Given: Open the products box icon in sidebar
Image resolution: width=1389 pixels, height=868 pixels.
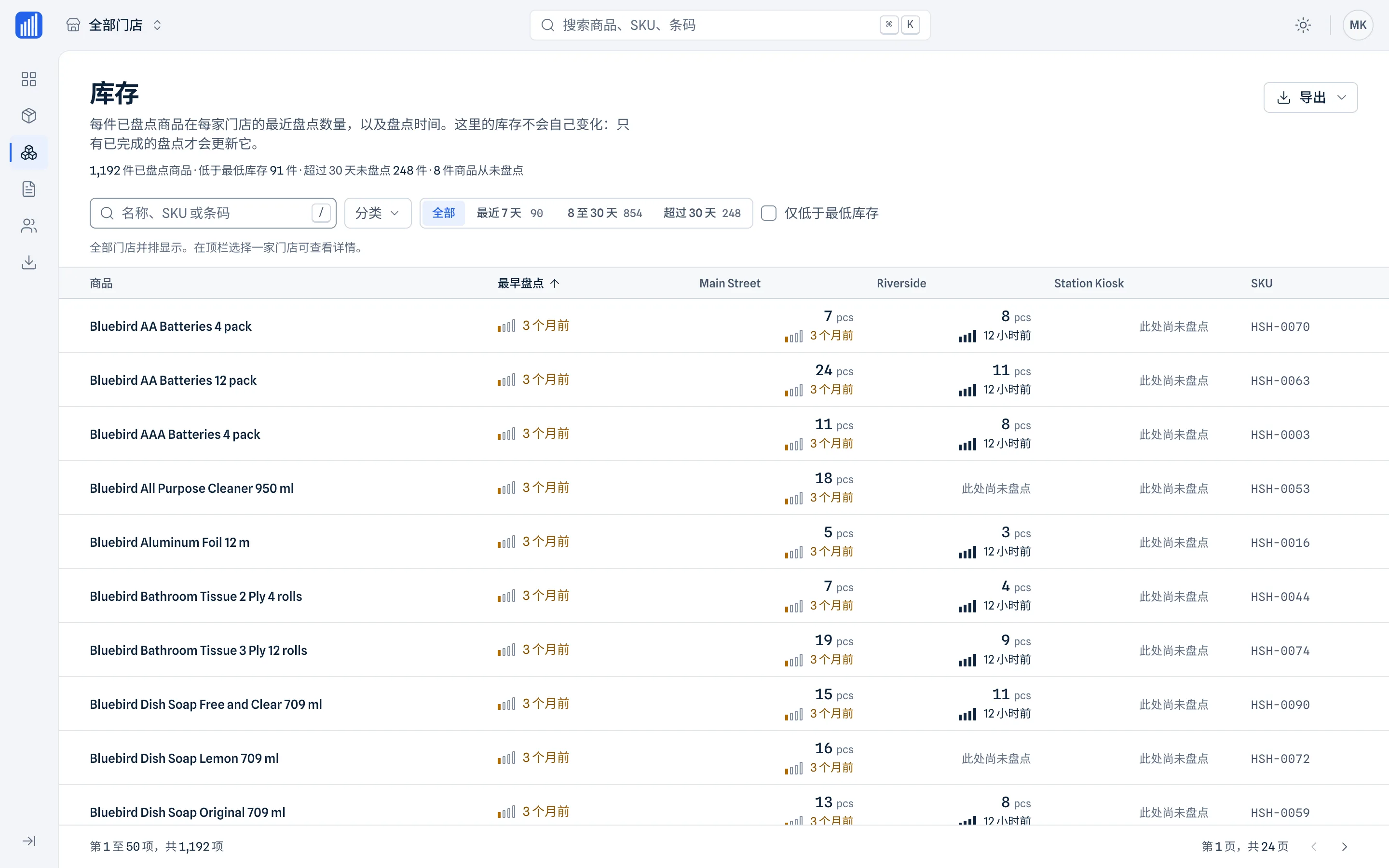Looking at the screenshot, I should [x=29, y=115].
